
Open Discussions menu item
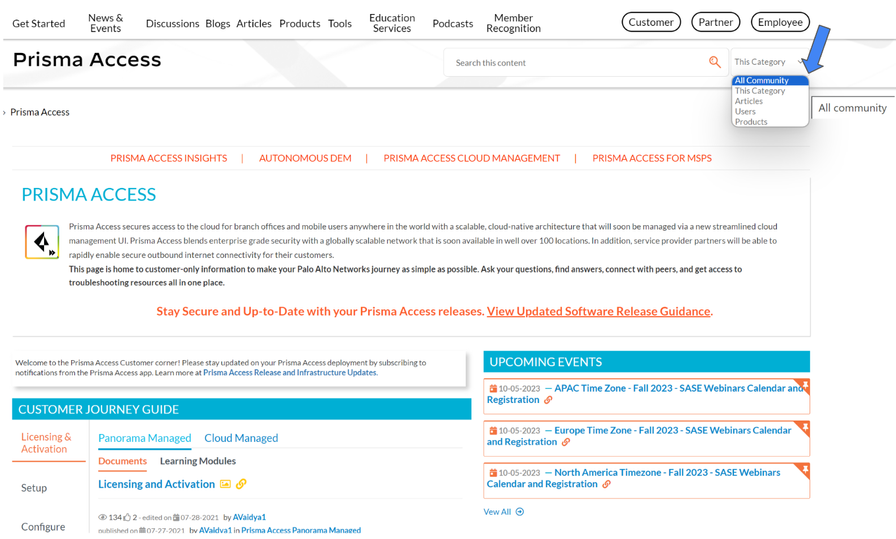coord(172,23)
